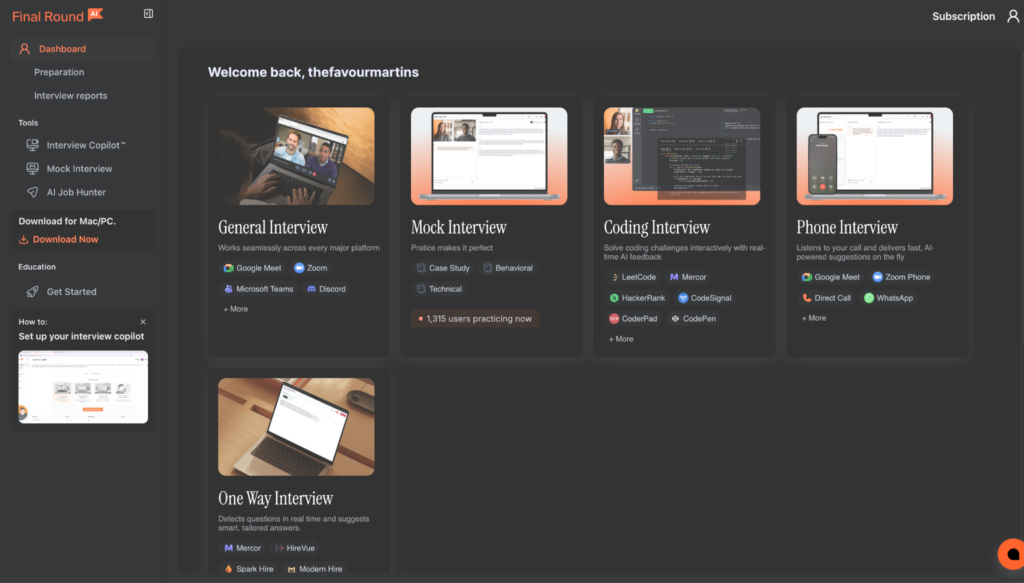The image size is (1024, 583).
Task: Click the Mock Interview sidebar icon
Action: coord(32,168)
